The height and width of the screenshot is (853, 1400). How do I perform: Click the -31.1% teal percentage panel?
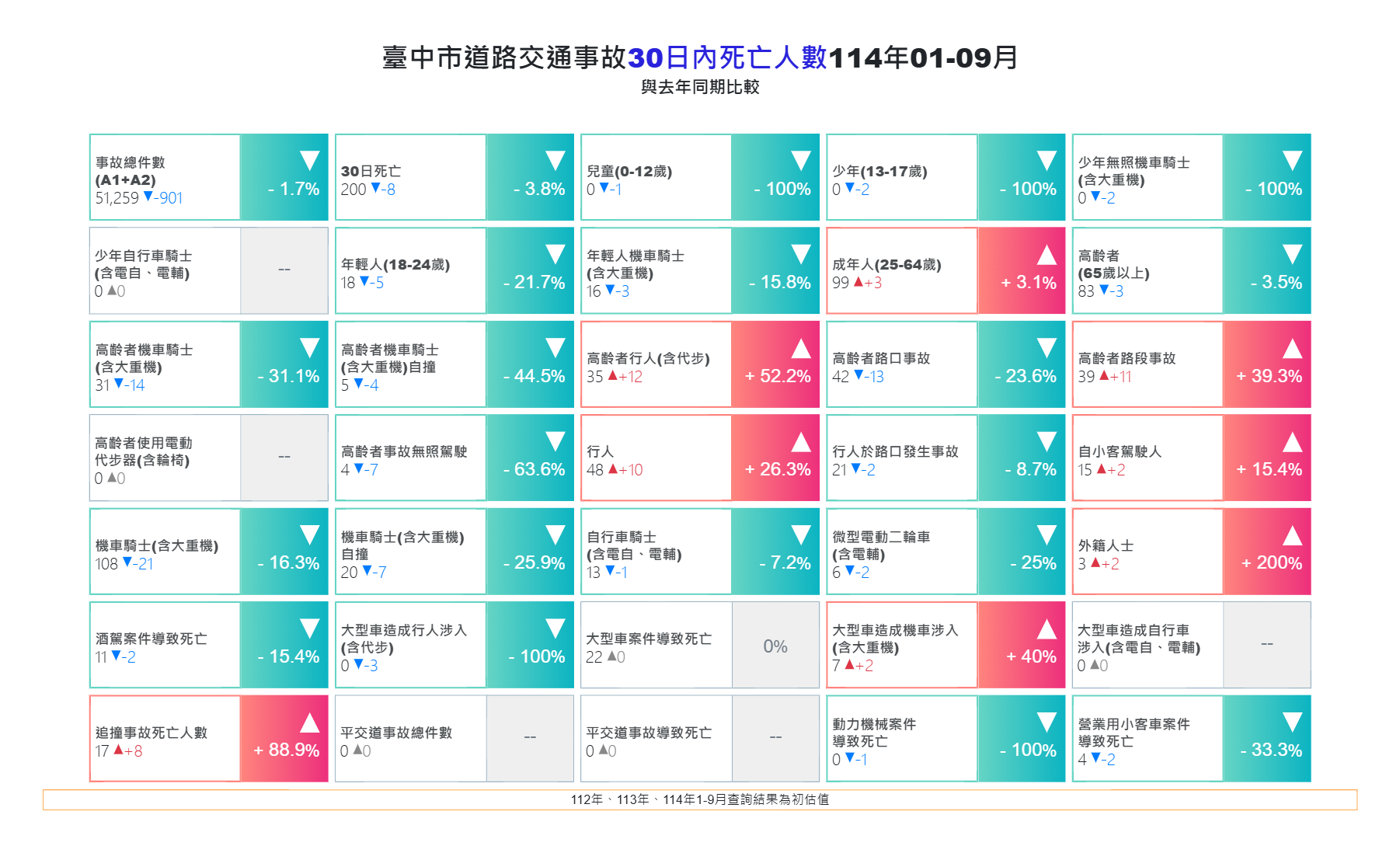tap(284, 365)
